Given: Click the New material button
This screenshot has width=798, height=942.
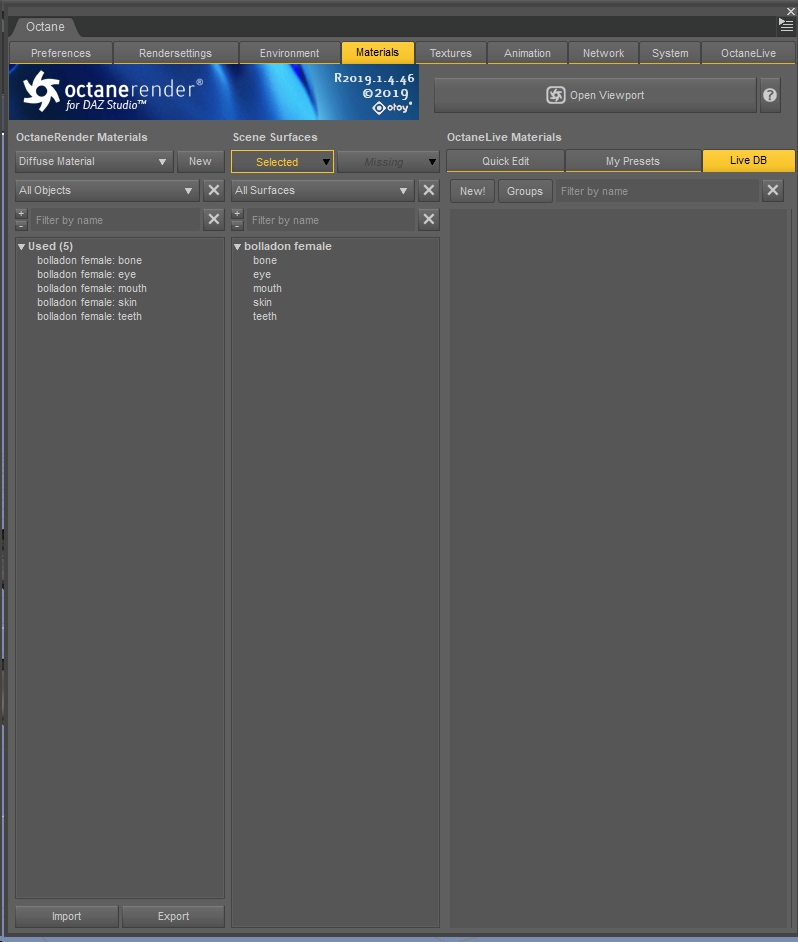Looking at the screenshot, I should click(200, 161).
